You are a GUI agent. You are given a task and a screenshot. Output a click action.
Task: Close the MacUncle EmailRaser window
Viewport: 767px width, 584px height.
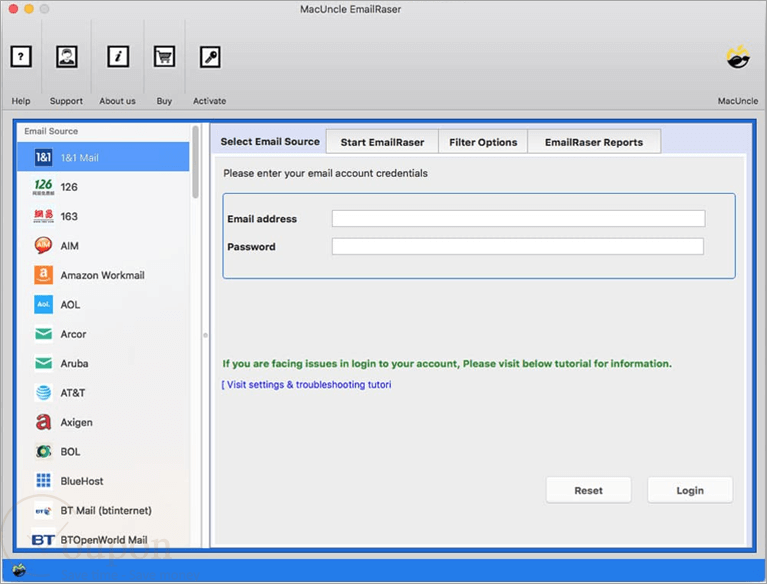[13, 9]
